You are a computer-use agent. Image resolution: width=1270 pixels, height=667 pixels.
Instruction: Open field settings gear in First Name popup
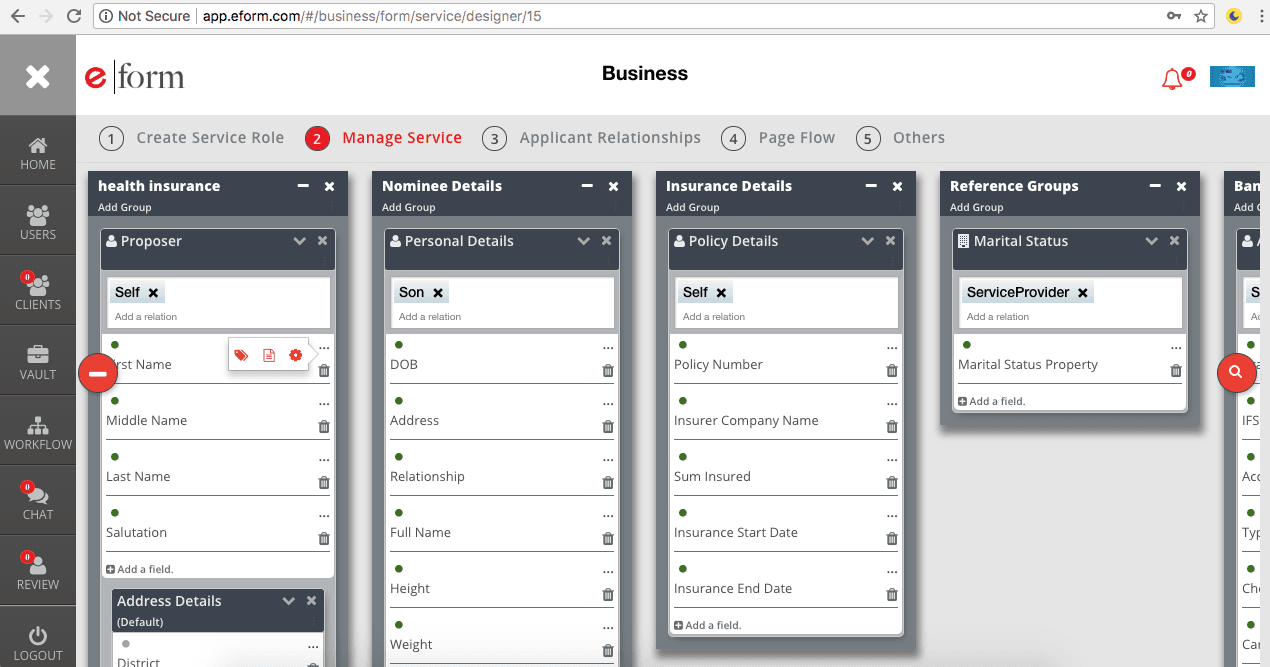[295, 354]
